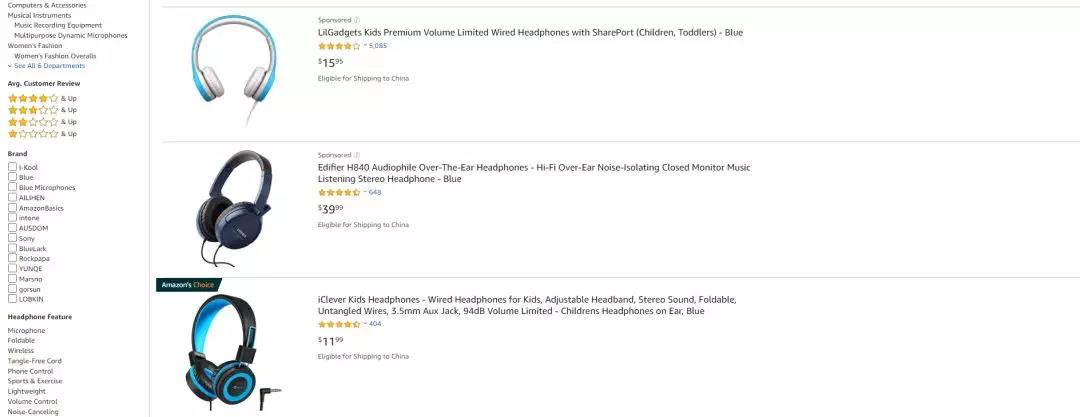Check the Sony brand checkbox
The width and height of the screenshot is (1080, 417).
pos(12,238)
